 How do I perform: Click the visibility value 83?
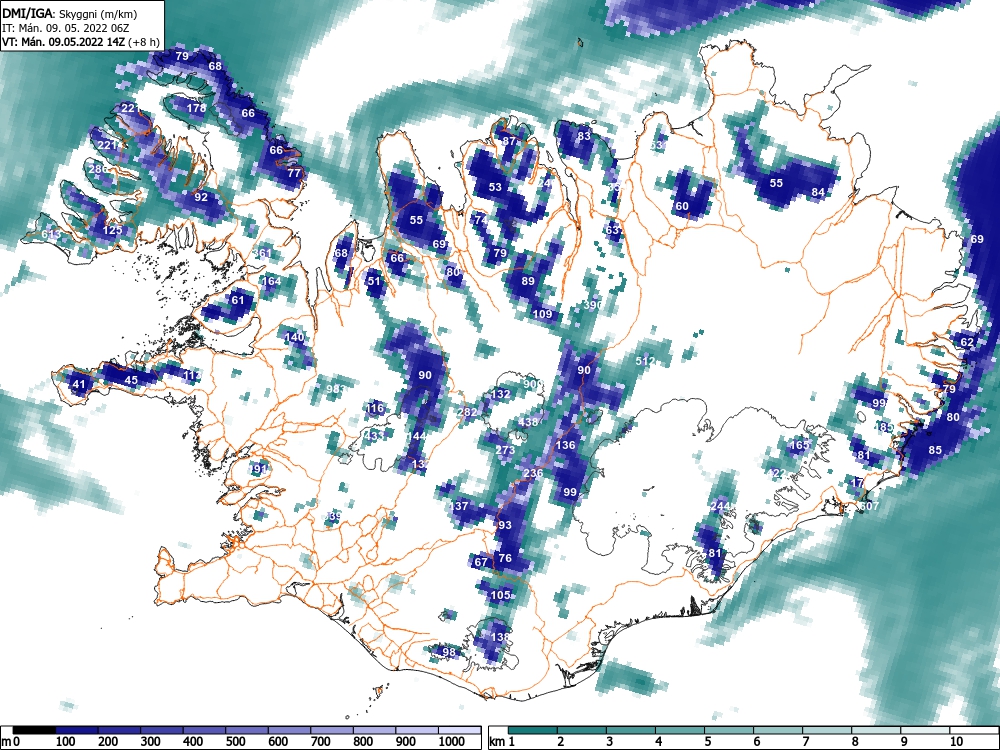(x=584, y=136)
